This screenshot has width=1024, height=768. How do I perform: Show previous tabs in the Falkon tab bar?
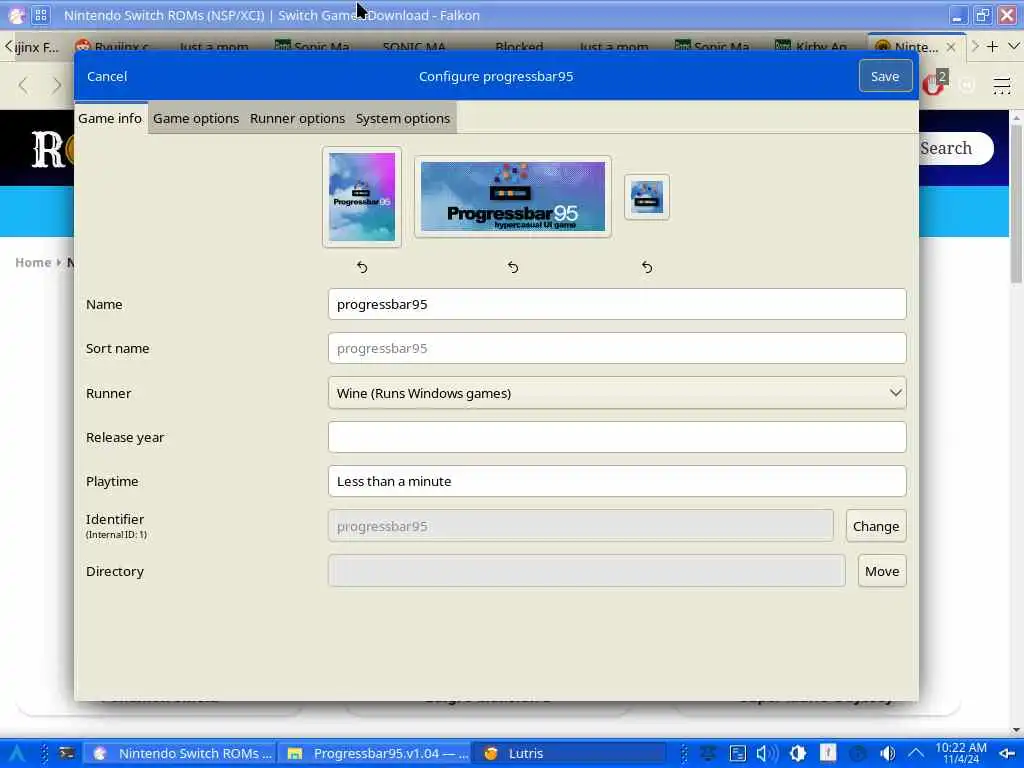click(x=8, y=46)
